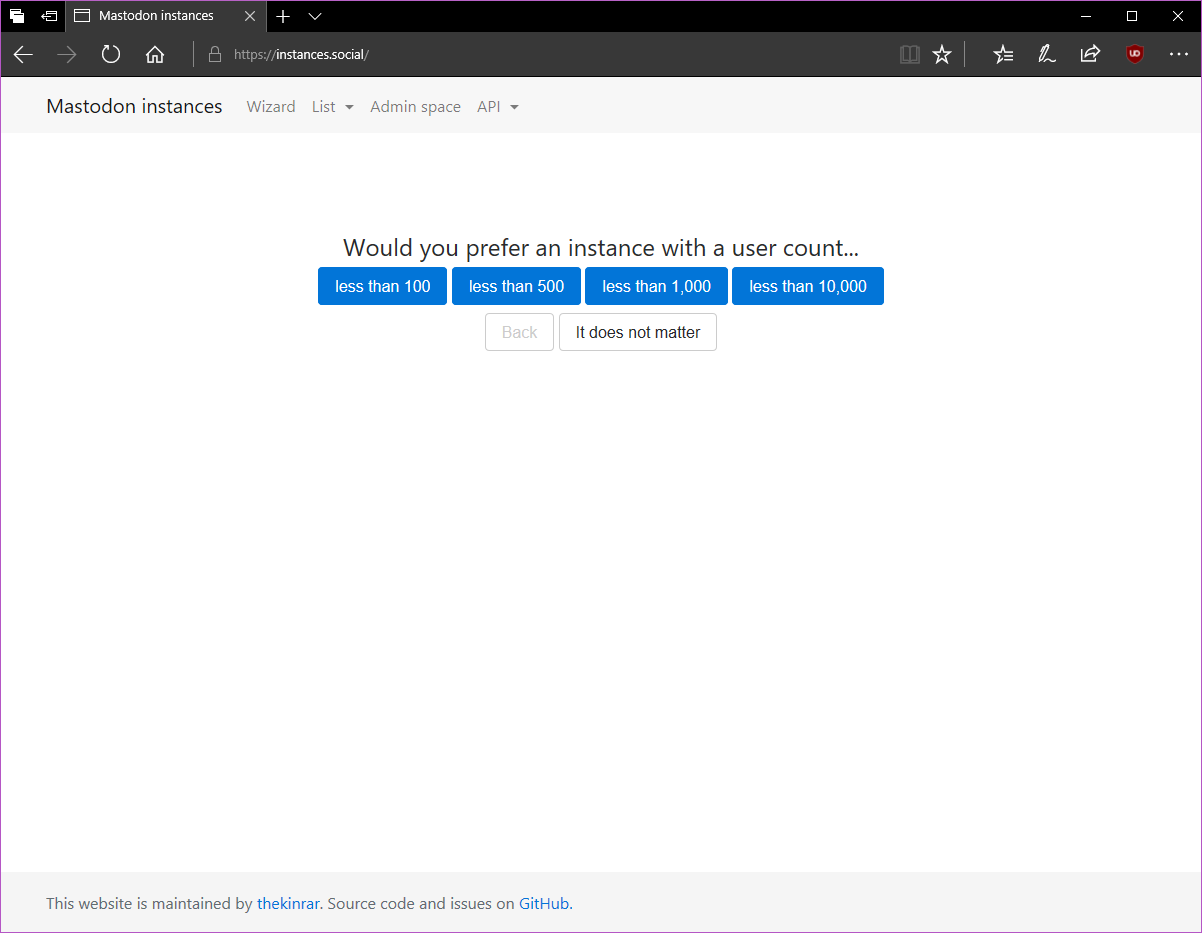Open the uBlock Origin extension icon

[x=1134, y=55]
